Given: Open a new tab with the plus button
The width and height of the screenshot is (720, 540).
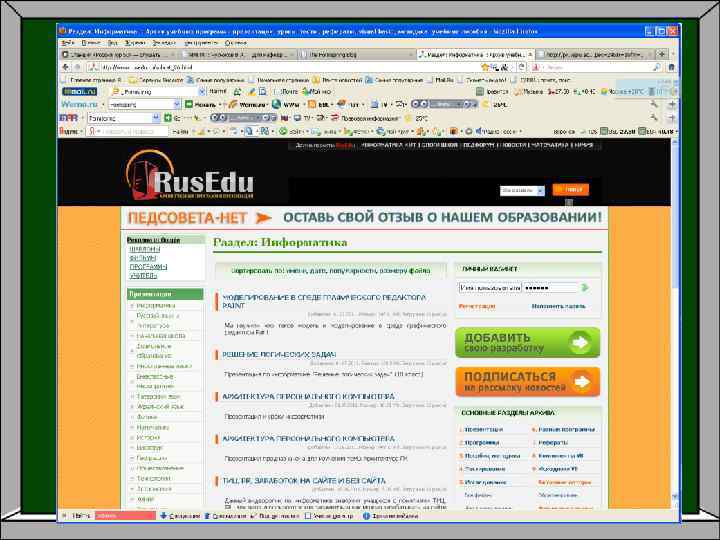Looking at the screenshot, I should tap(662, 54).
